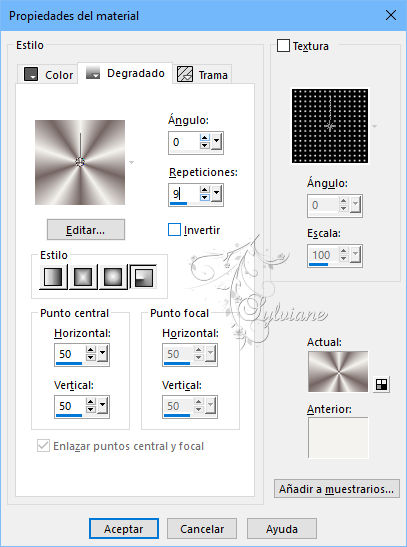The height and width of the screenshot is (547, 407).
Task: Click the Color tab swatch icon
Action: (x=31, y=74)
